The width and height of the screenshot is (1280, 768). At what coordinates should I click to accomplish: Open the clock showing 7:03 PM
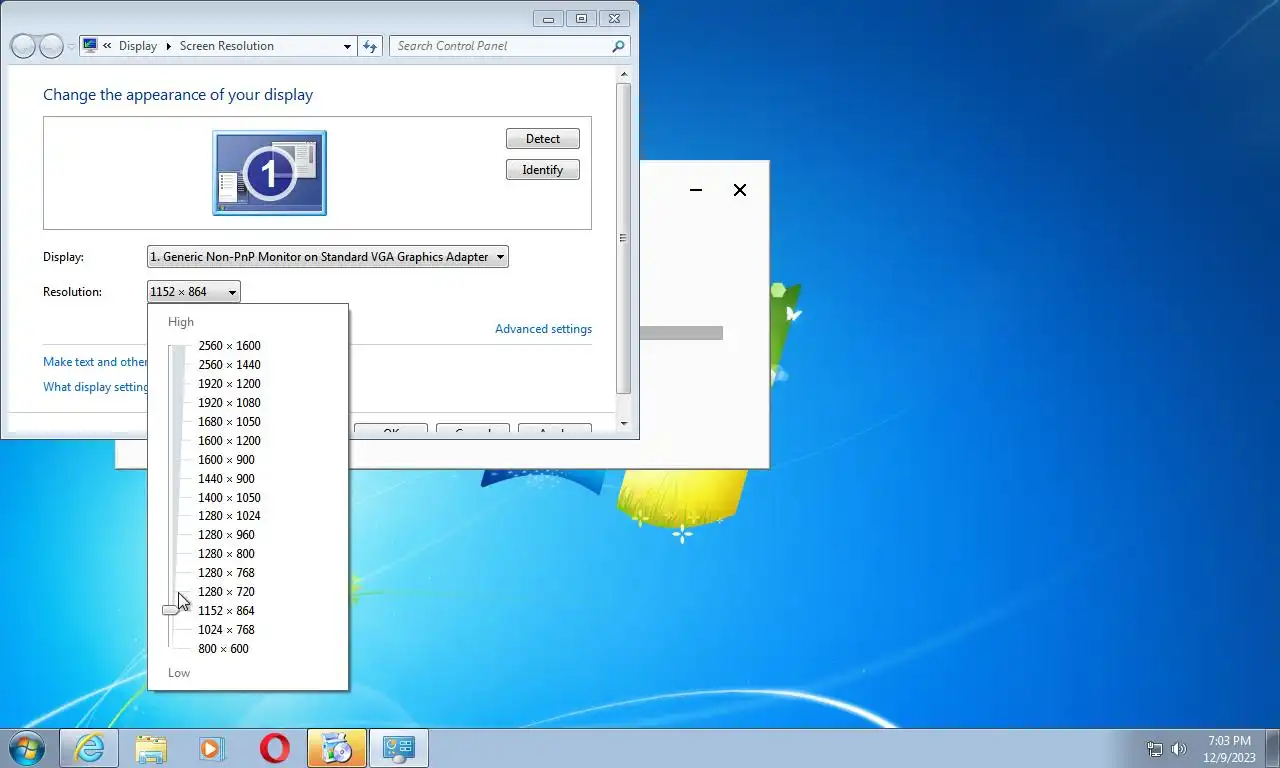1229,749
